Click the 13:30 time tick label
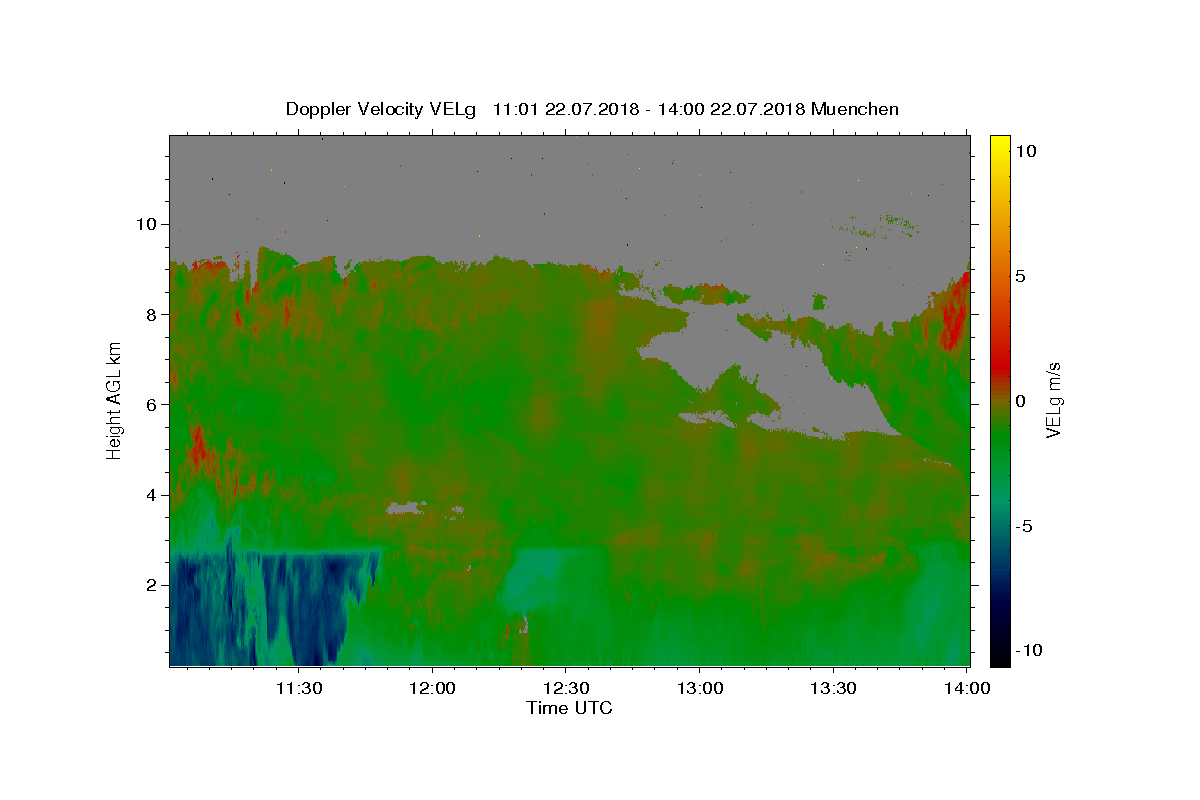1200x800 pixels. (832, 688)
